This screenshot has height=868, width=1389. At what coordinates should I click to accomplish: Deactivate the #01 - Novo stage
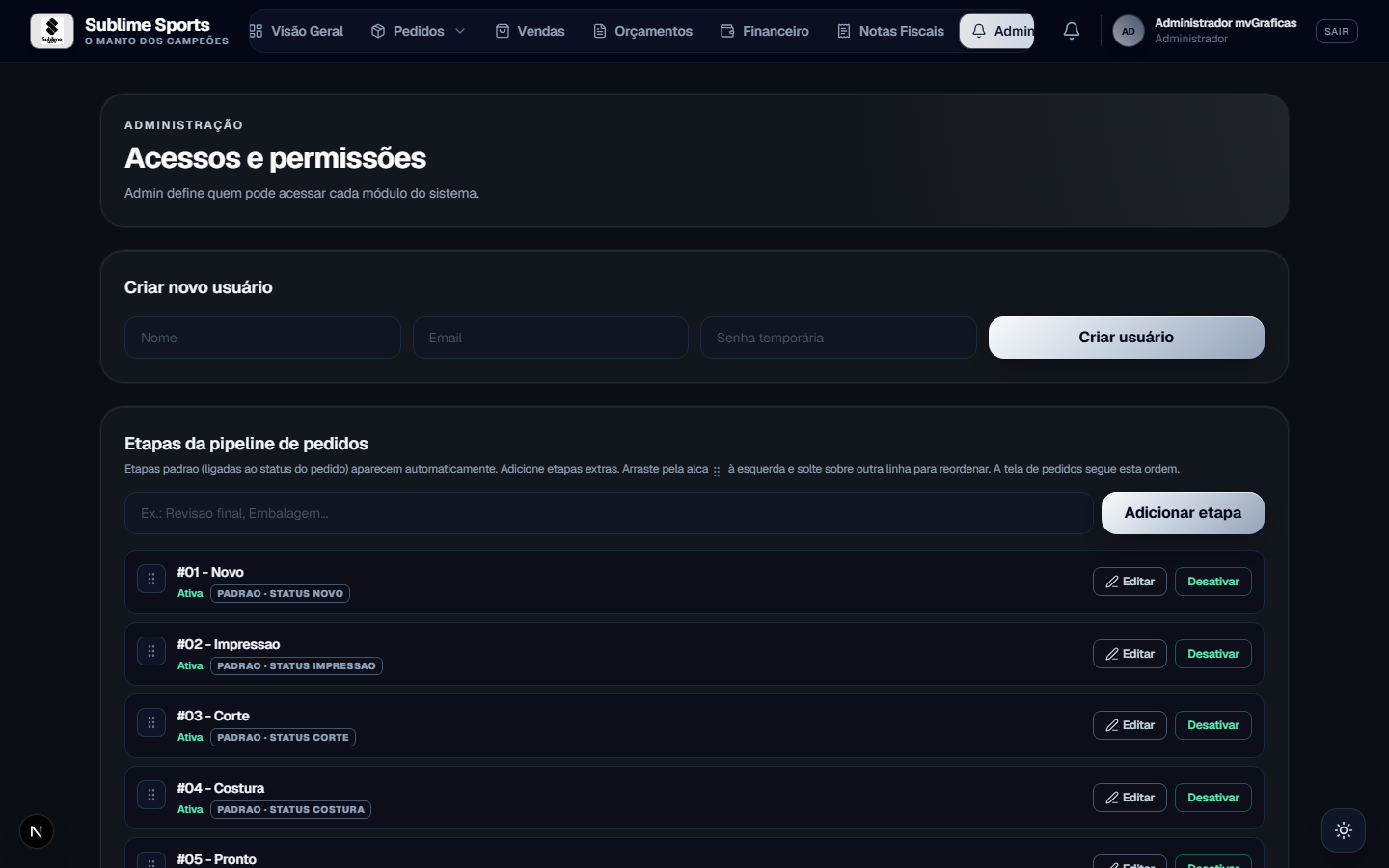coord(1212,582)
